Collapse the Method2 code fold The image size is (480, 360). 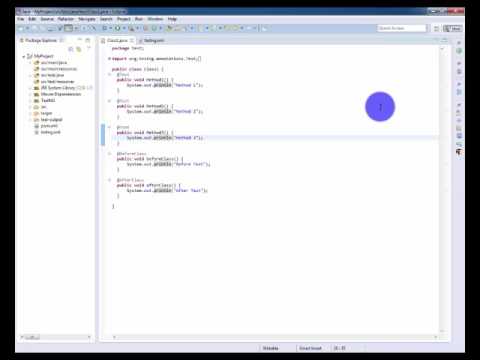point(109,101)
